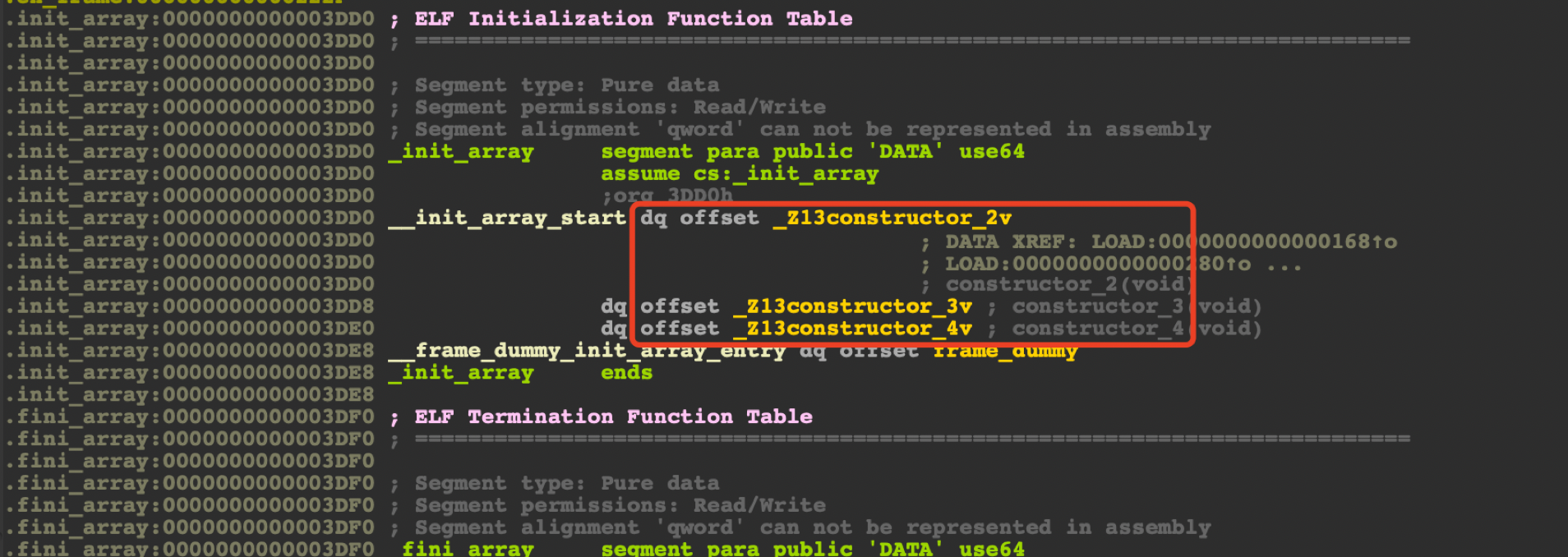Select the address .init_array:0000000000003DE0

pos(190,329)
